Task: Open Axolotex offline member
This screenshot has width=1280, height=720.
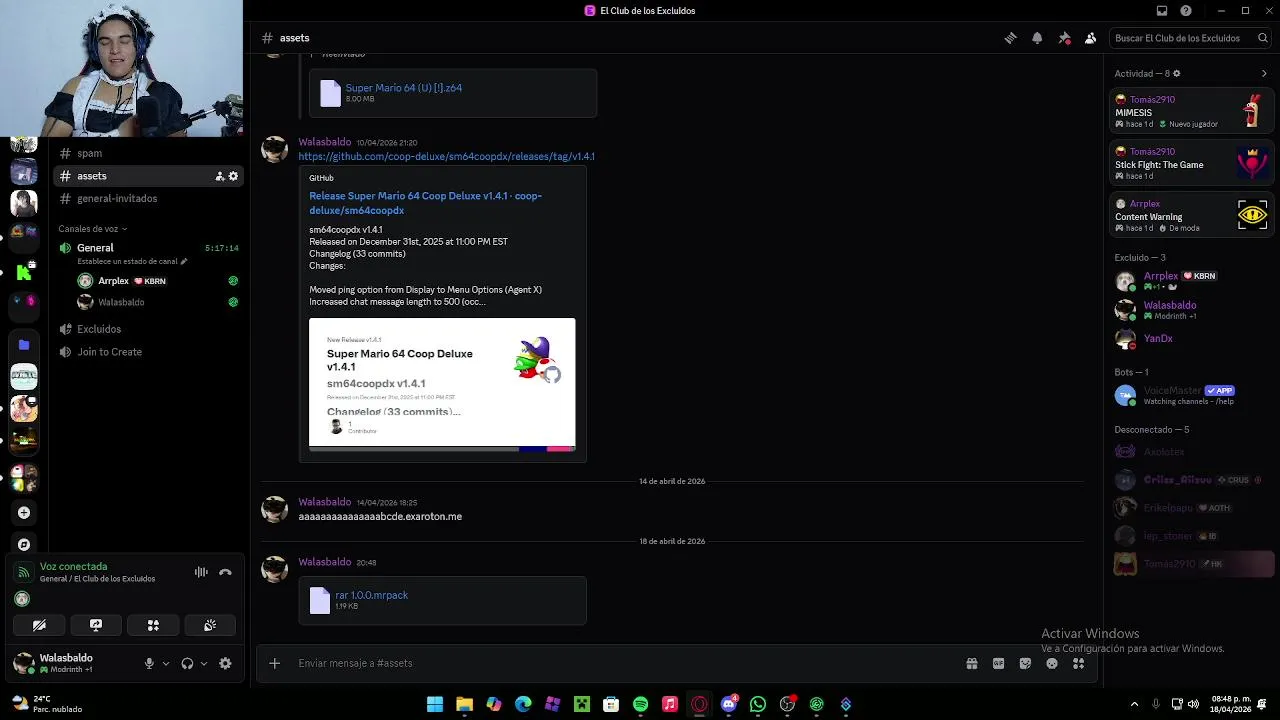Action: click(1192, 452)
